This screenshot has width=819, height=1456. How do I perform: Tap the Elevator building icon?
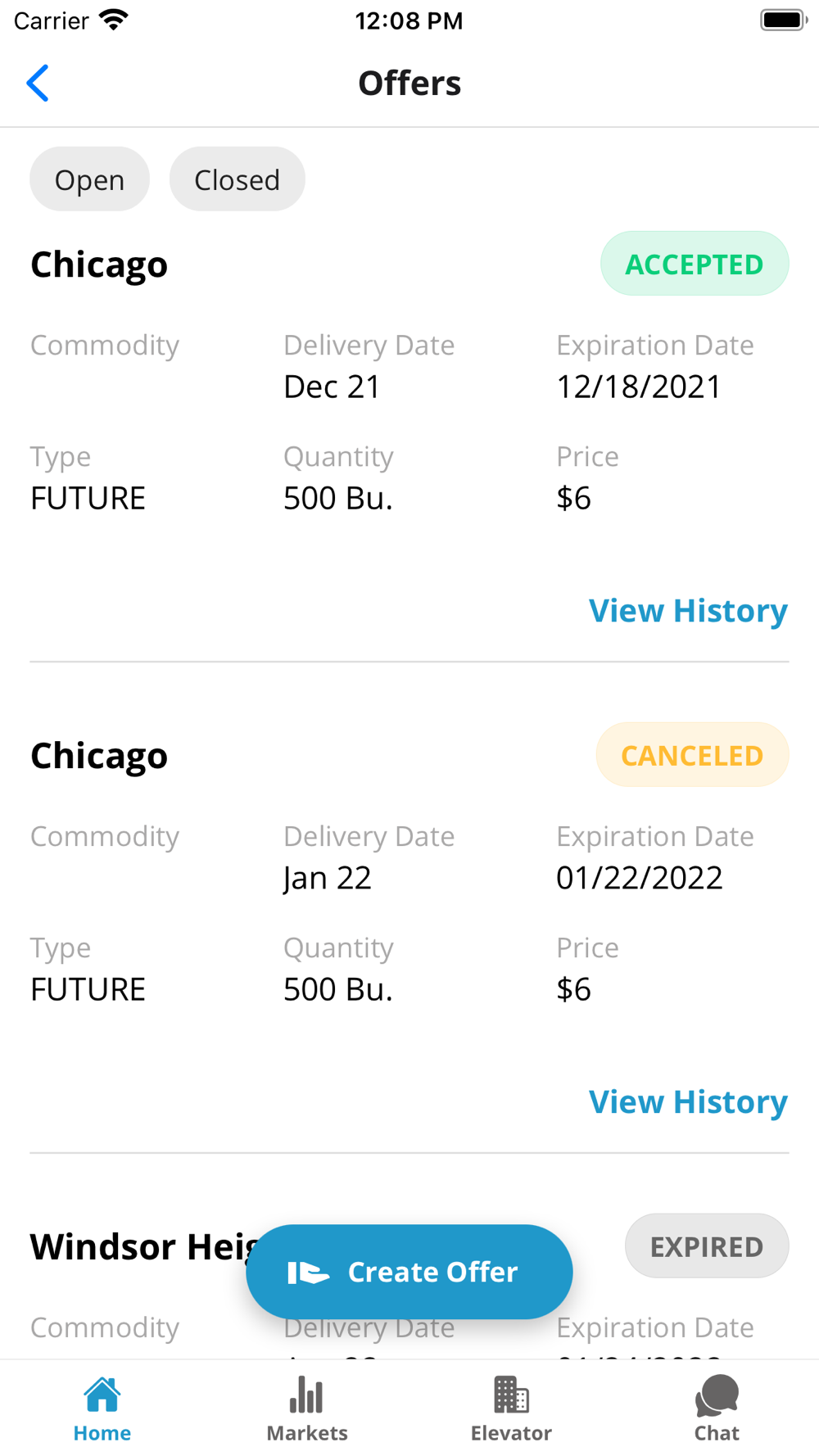[x=511, y=1395]
